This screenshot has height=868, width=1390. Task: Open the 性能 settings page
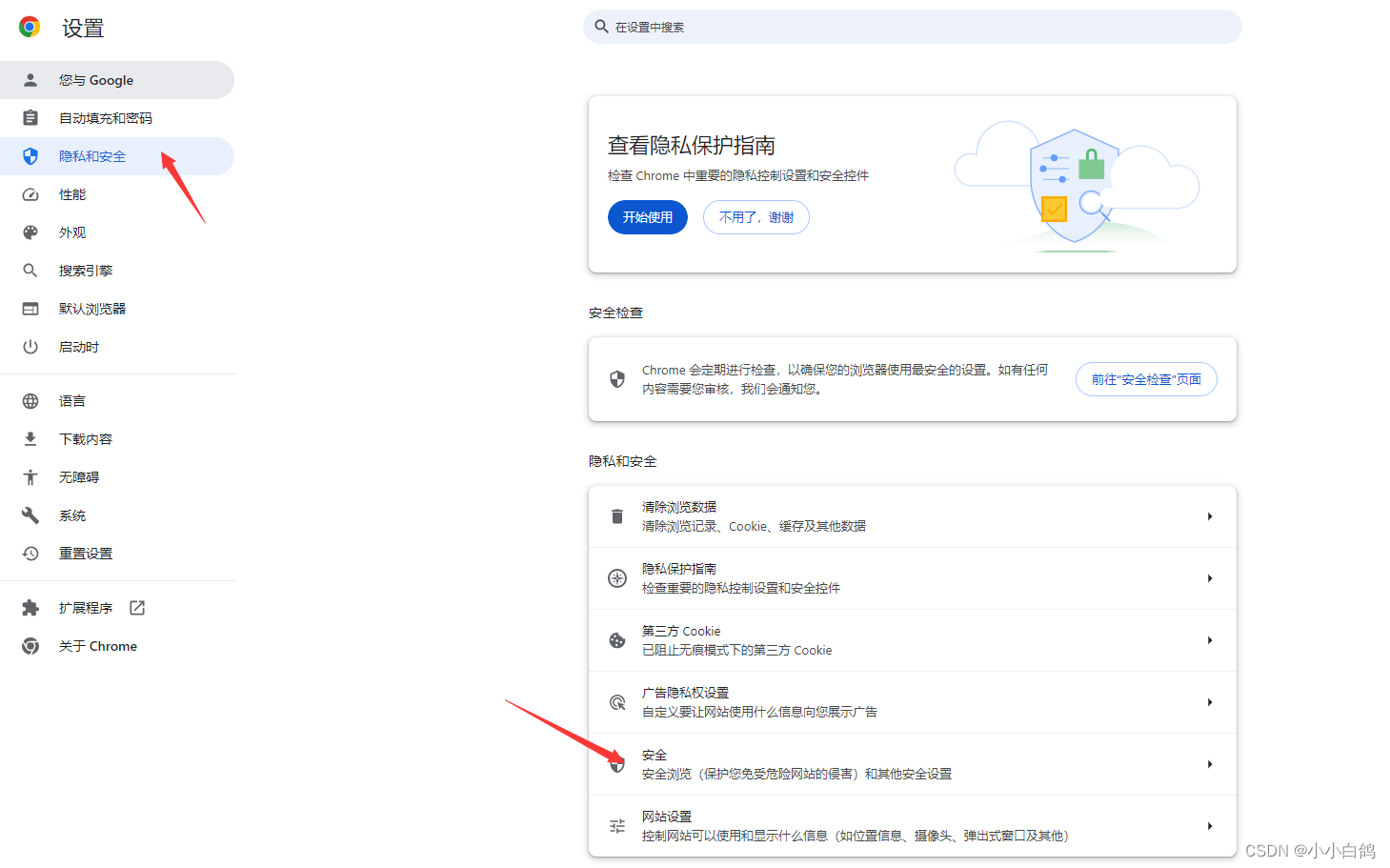point(116,194)
